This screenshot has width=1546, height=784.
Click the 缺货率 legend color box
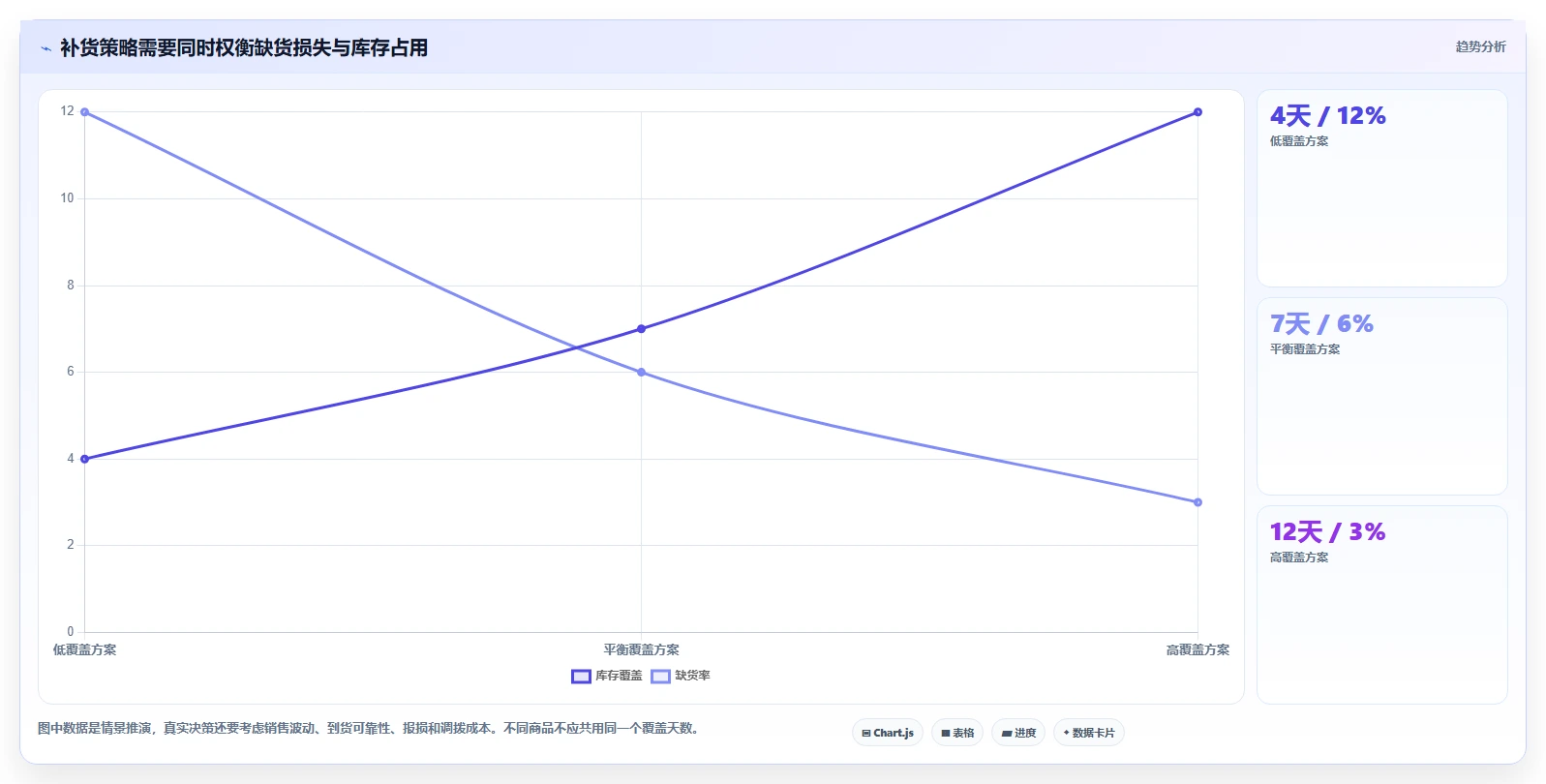click(660, 676)
